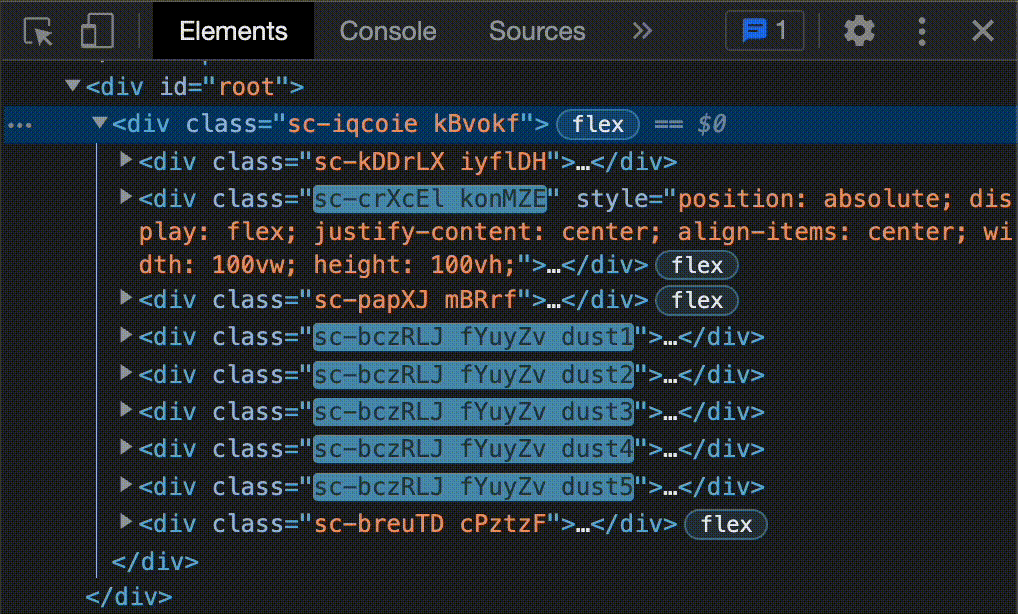Select the highlighted sc-crXcEl konMZE class

[430, 199]
